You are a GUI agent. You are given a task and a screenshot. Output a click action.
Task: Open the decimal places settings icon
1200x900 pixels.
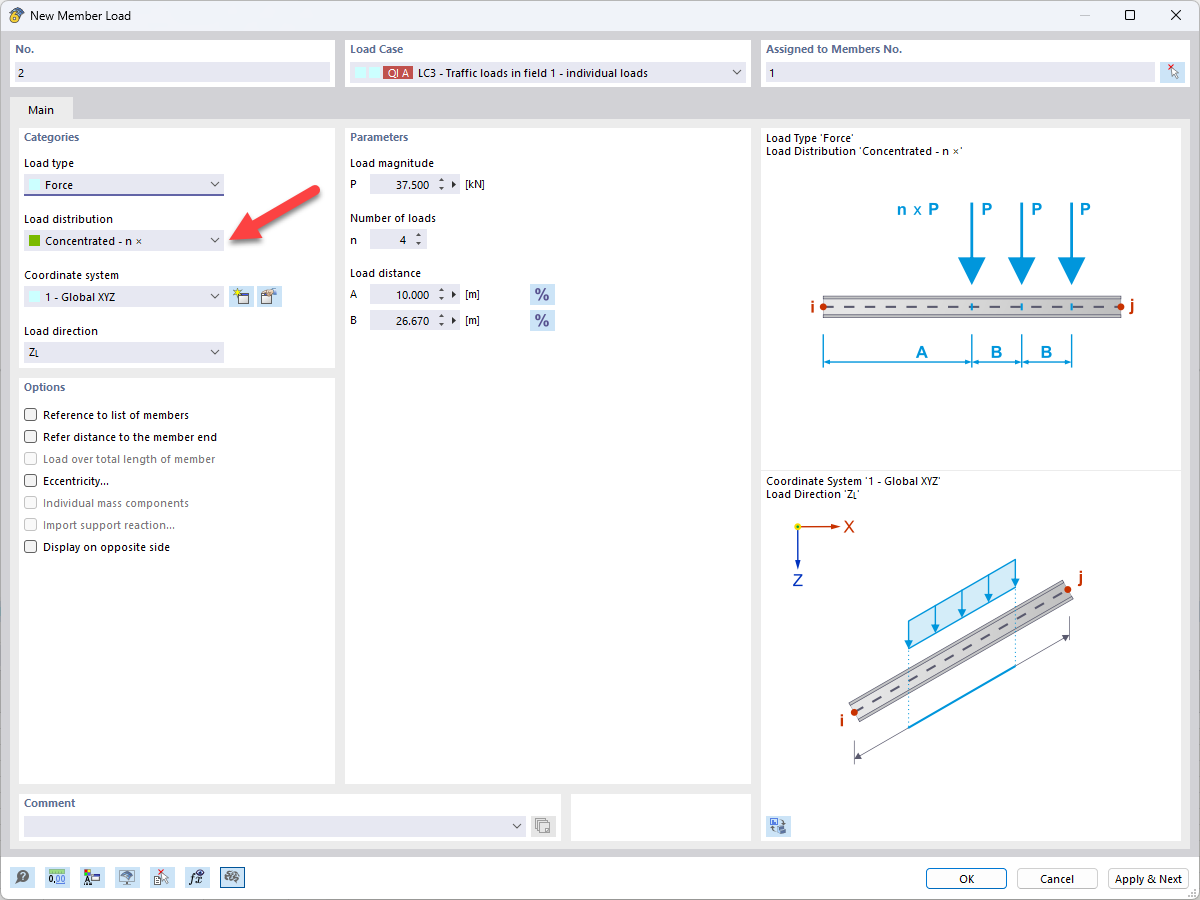coord(57,877)
